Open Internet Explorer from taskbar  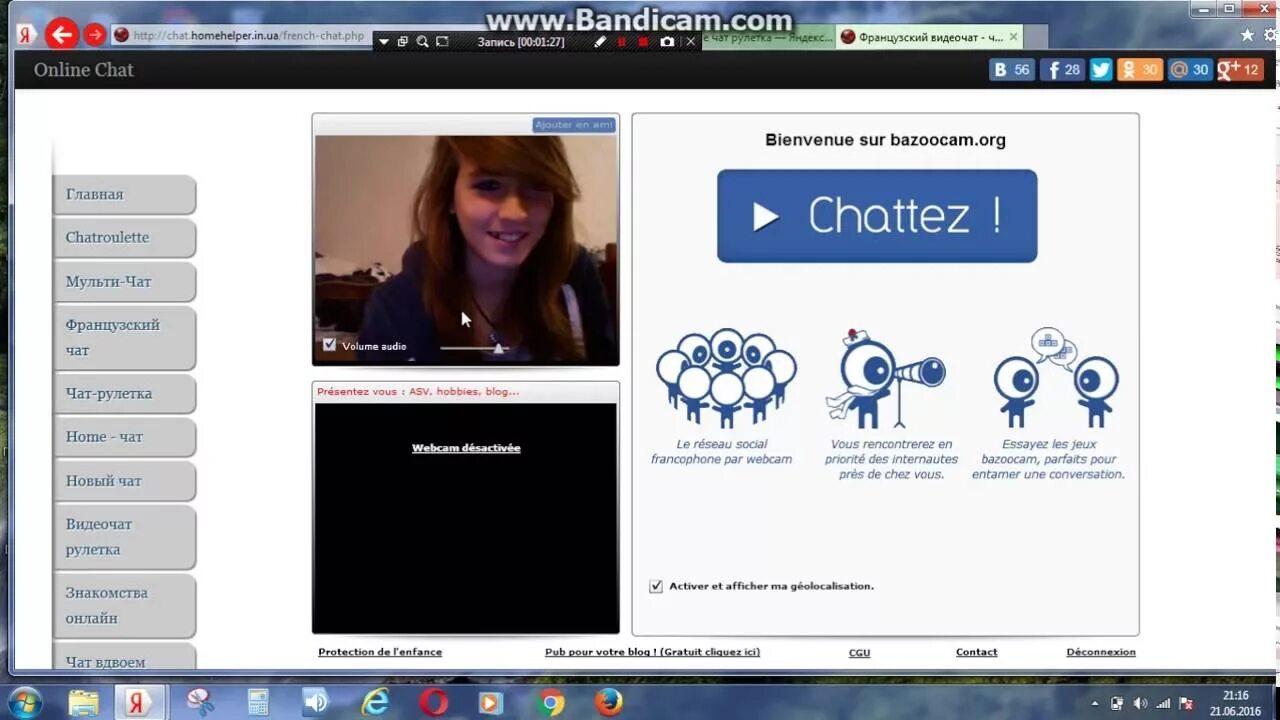[x=375, y=702]
